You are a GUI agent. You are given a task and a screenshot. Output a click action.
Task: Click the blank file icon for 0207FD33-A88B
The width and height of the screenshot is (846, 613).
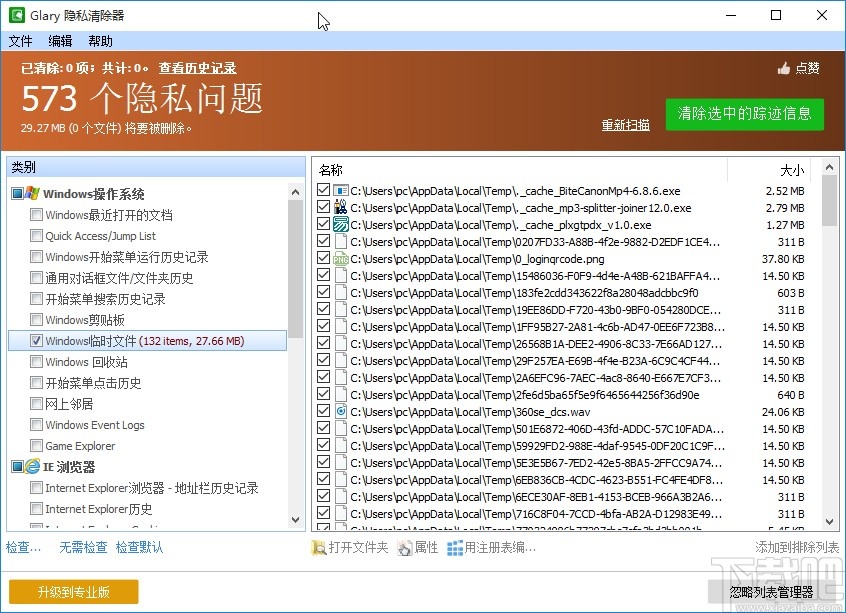pyautogui.click(x=340, y=242)
